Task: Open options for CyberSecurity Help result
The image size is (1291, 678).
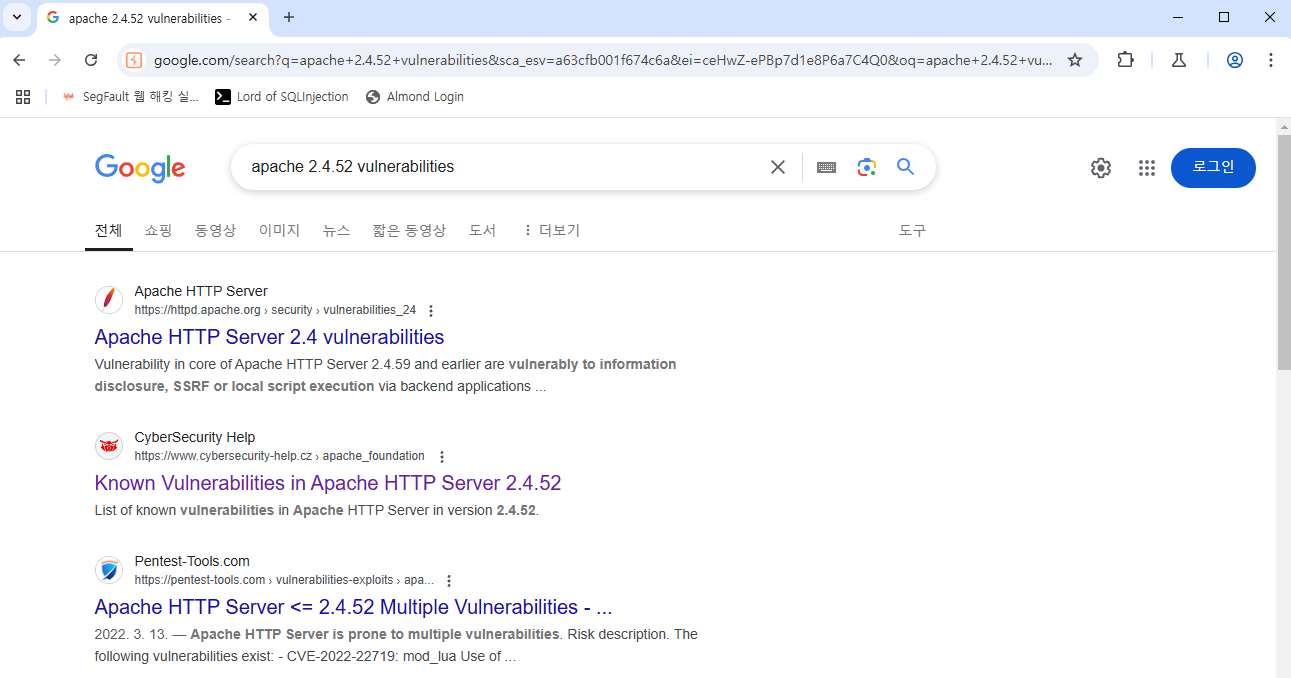Action: (x=442, y=457)
